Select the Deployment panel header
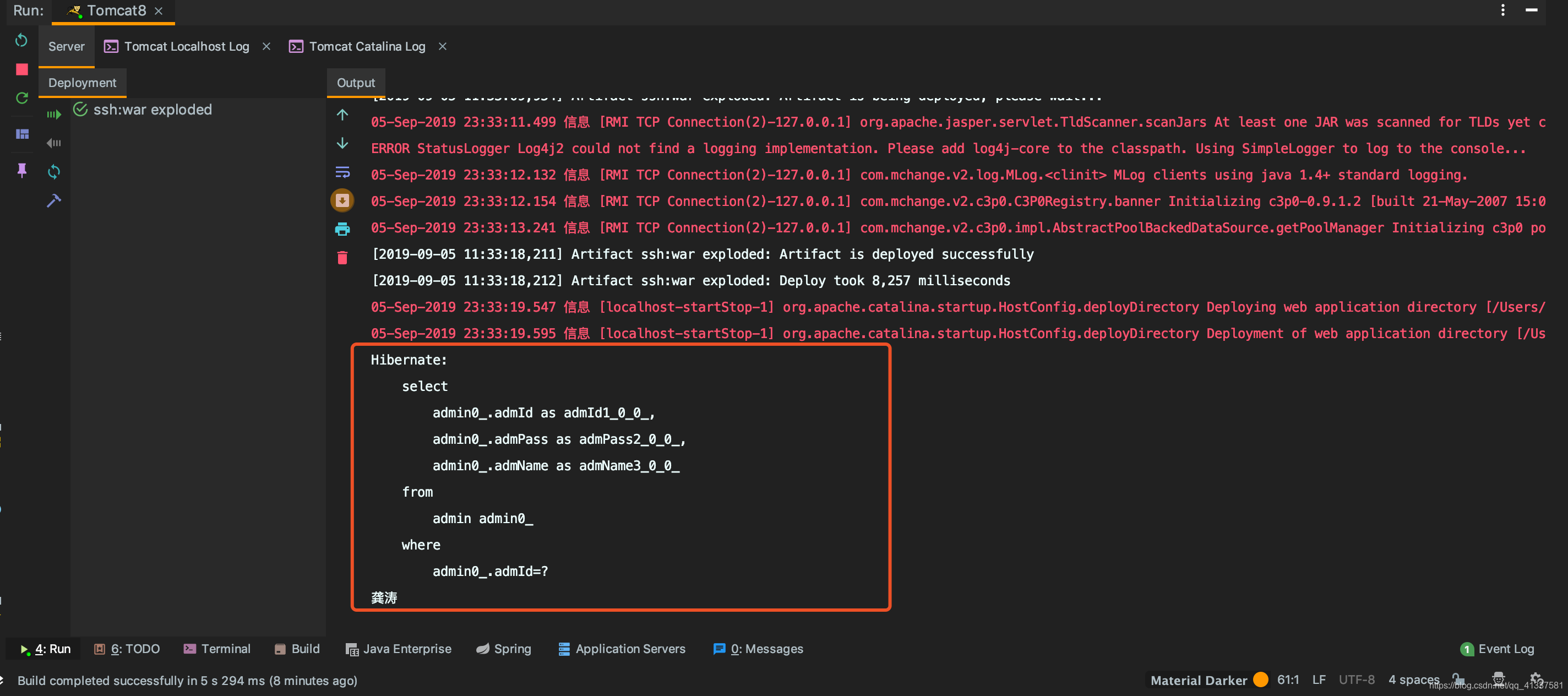Viewport: 1568px width, 696px height. coord(82,83)
